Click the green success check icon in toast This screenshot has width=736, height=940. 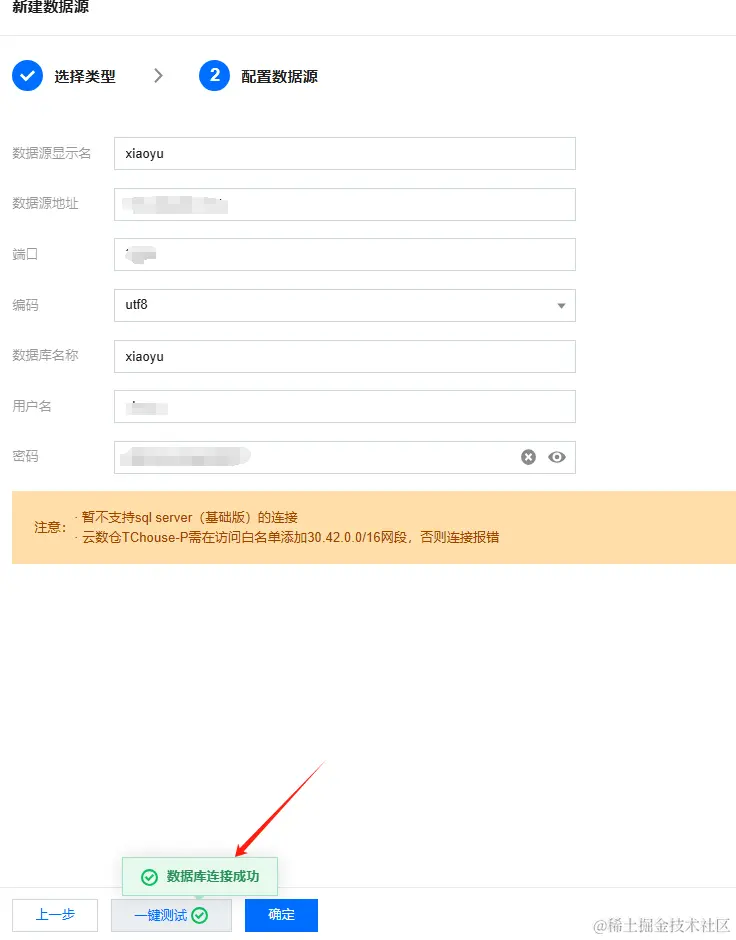click(x=149, y=877)
